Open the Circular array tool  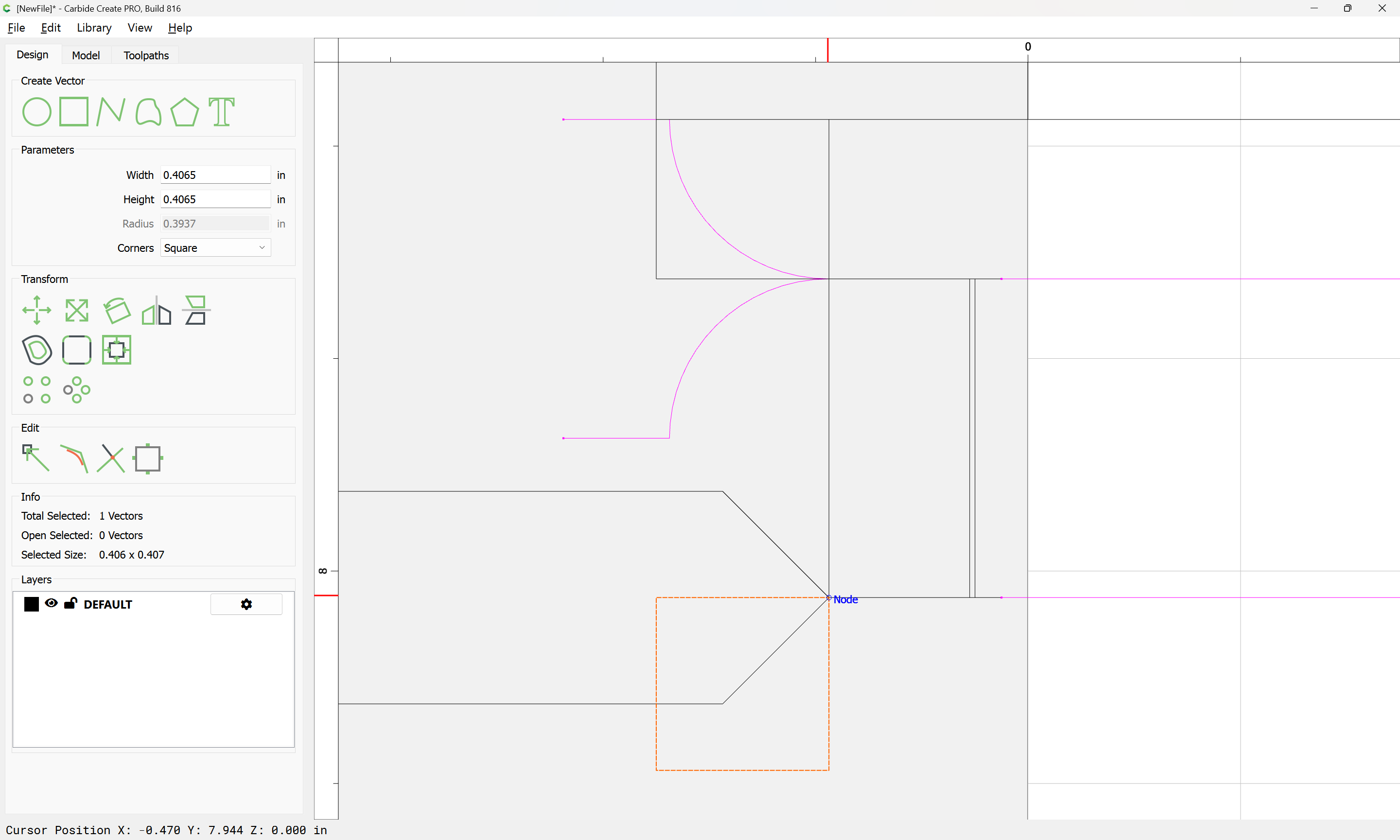tap(76, 390)
